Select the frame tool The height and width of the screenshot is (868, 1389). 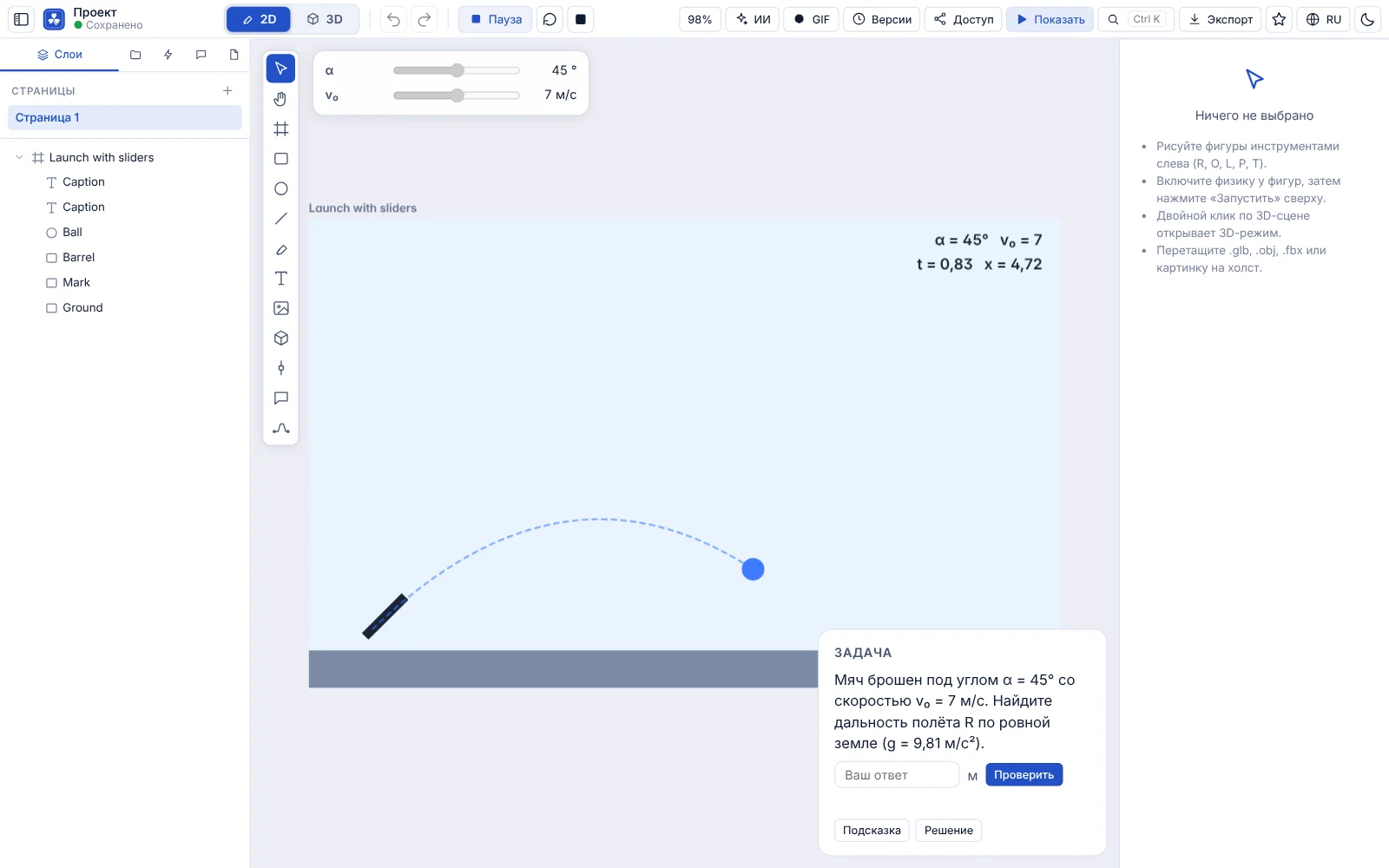coord(280,128)
